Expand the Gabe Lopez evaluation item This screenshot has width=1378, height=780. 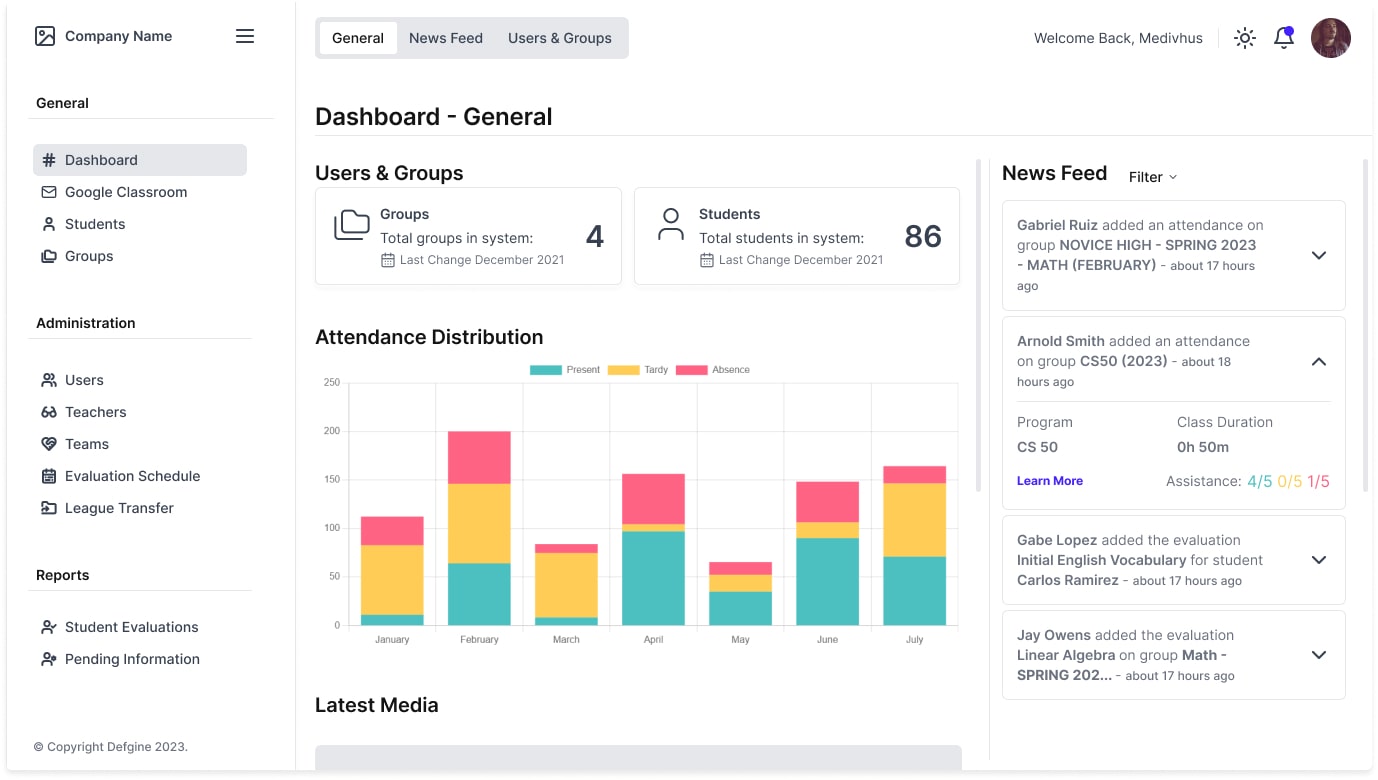pos(1318,560)
